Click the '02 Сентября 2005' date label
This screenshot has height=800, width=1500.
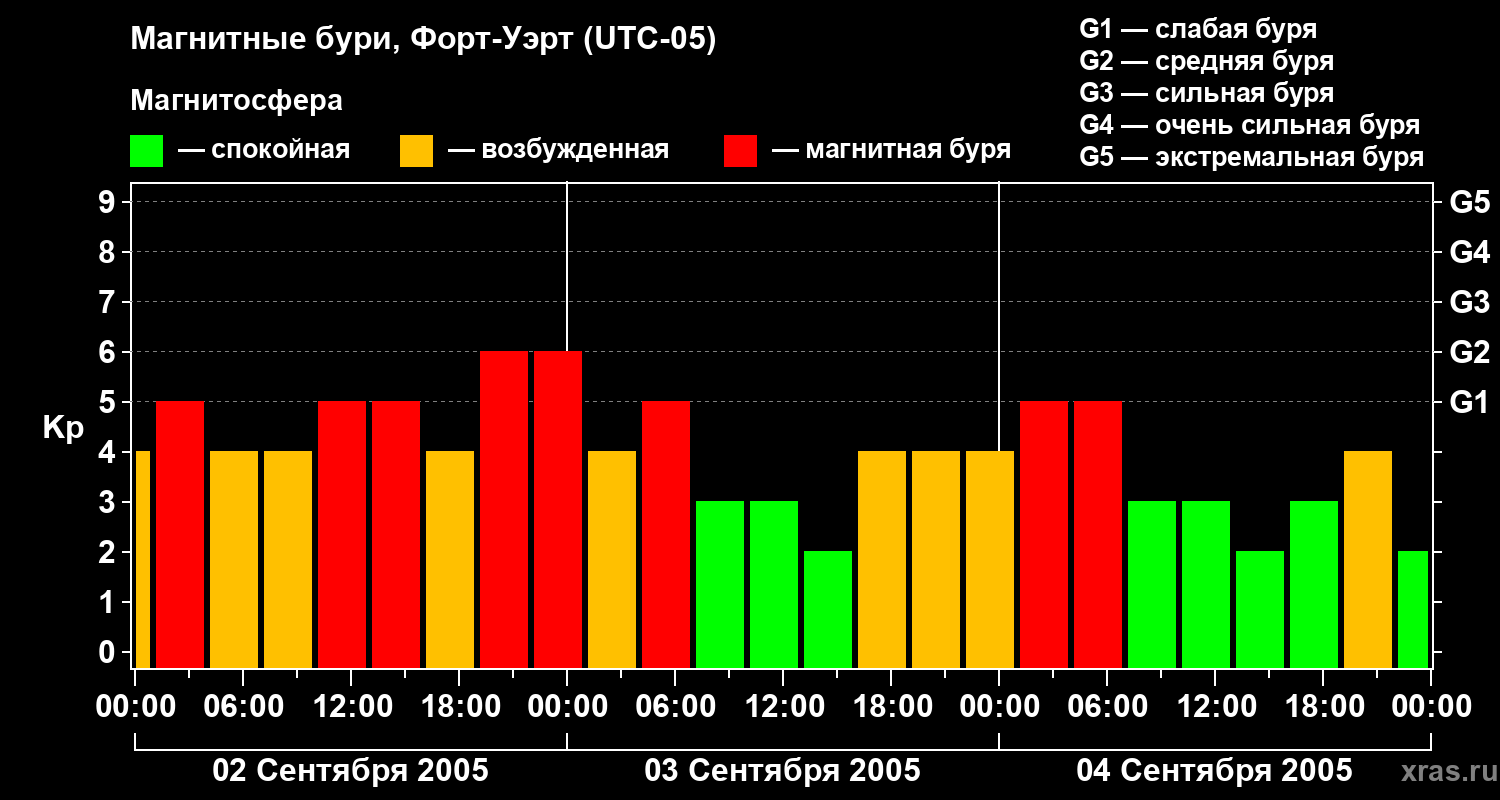click(351, 771)
